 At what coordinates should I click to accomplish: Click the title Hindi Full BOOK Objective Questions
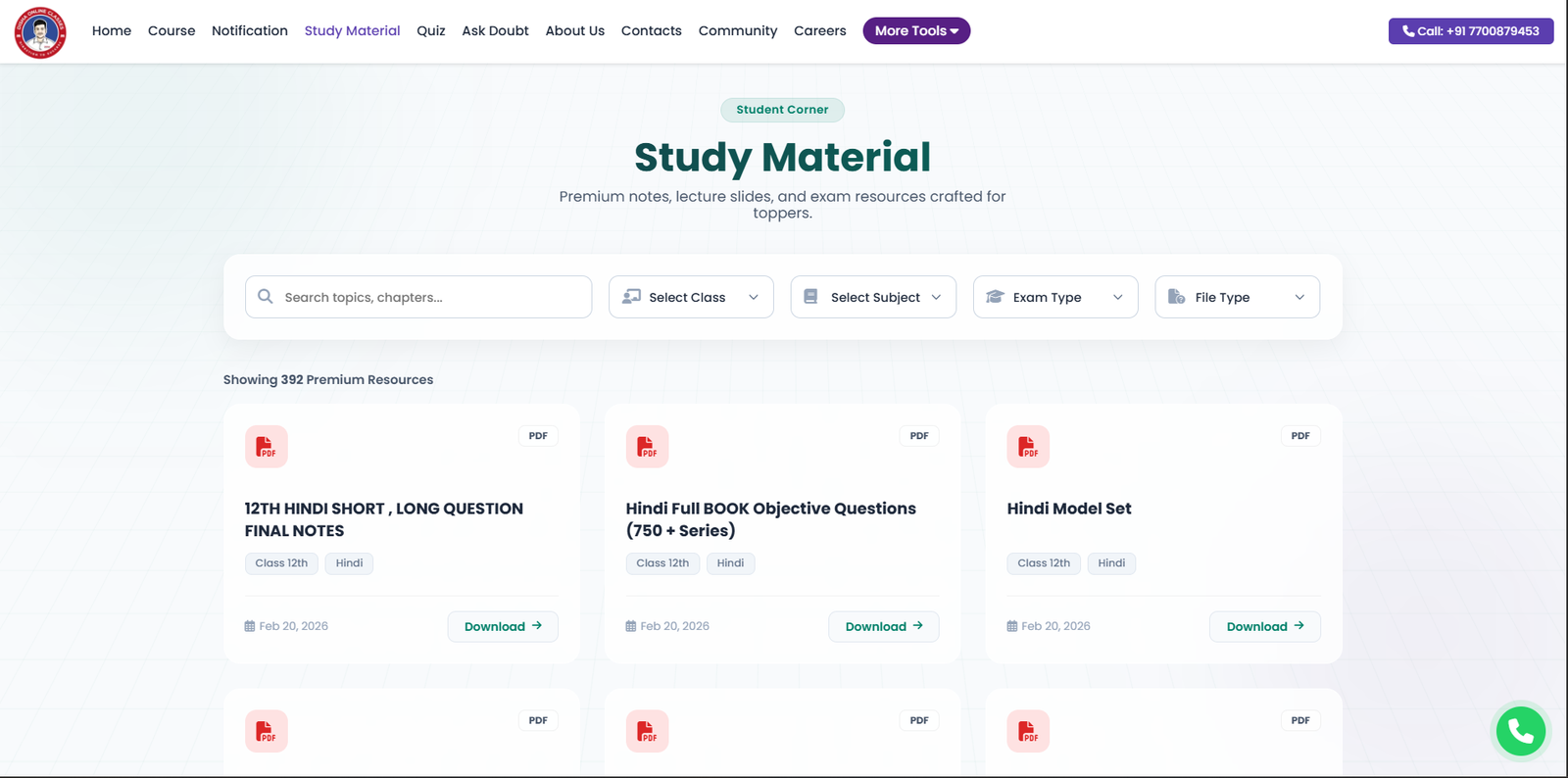771,519
